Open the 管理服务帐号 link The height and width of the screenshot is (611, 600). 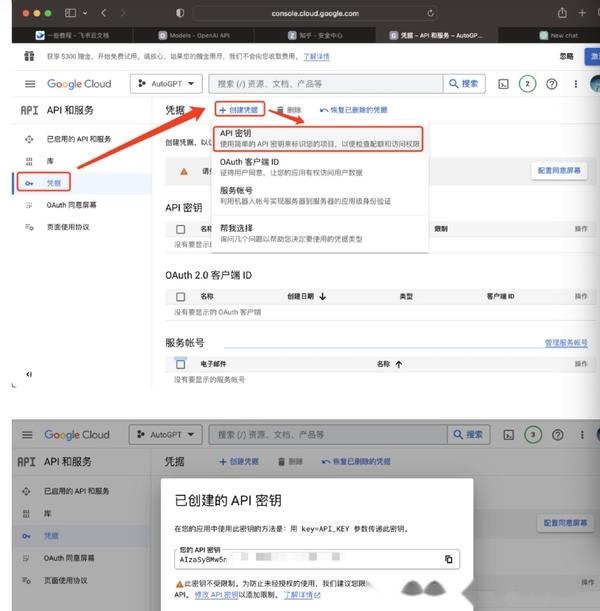click(566, 343)
